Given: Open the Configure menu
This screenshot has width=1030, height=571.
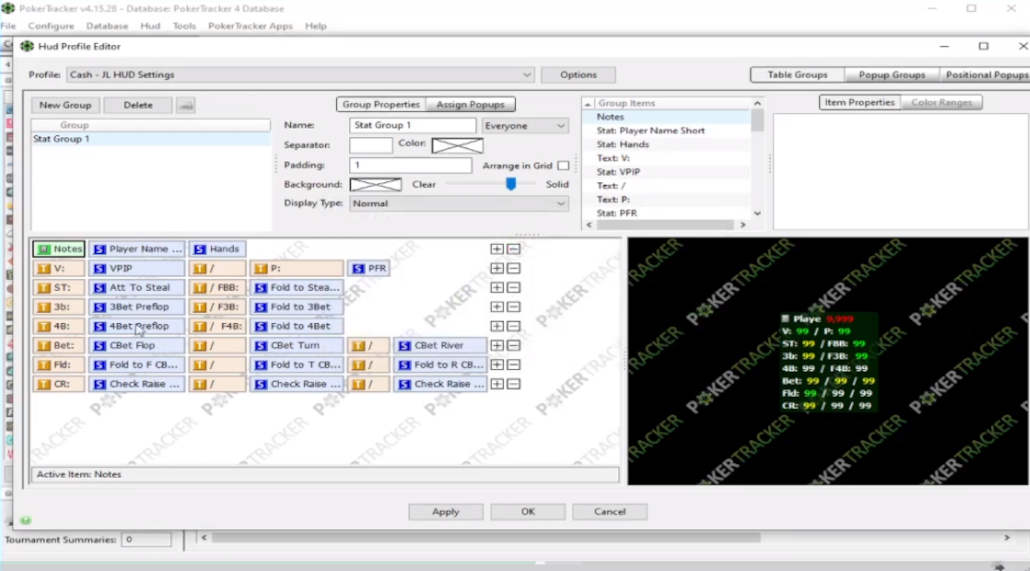Looking at the screenshot, I should pos(51,26).
